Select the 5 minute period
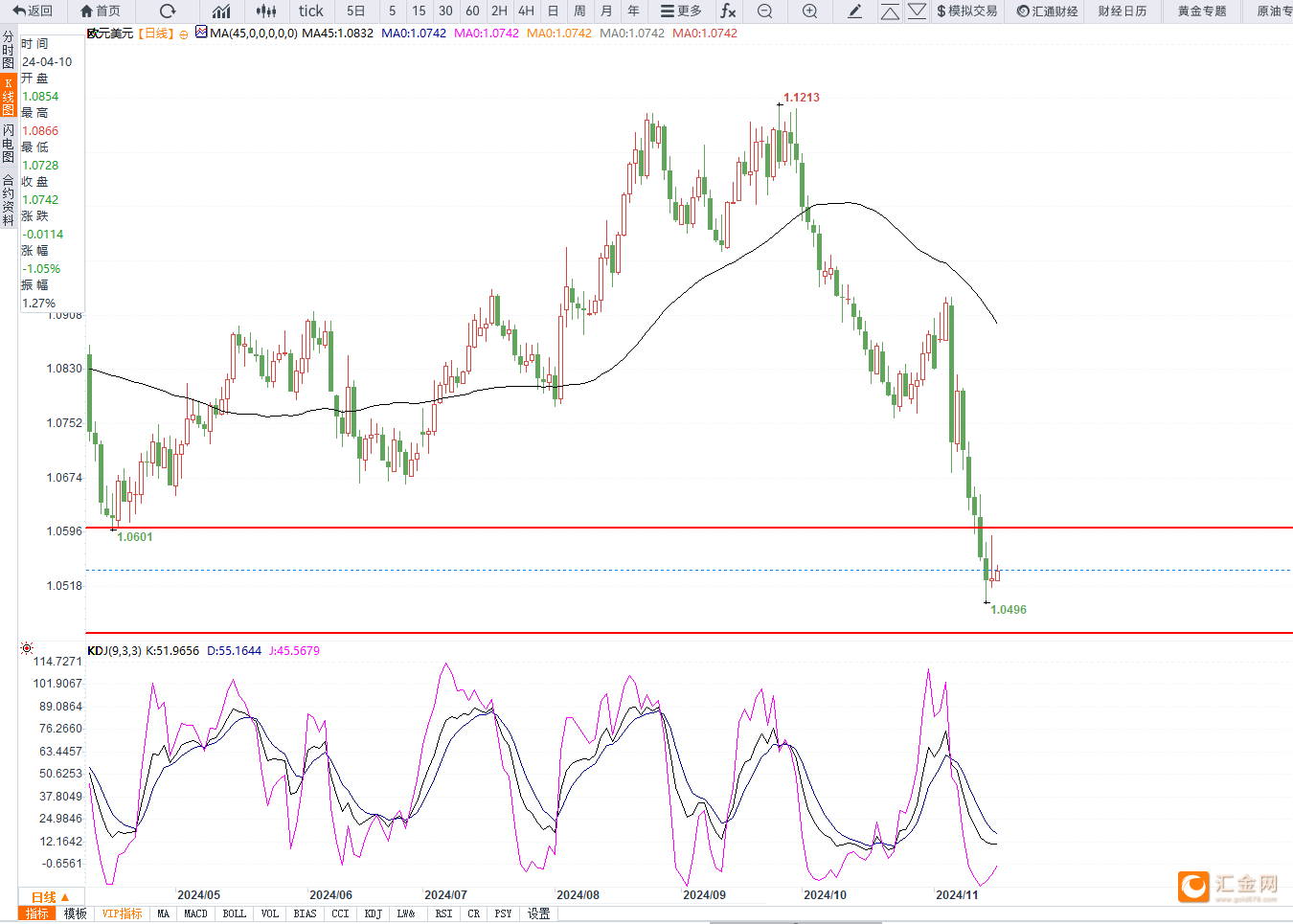The width and height of the screenshot is (1293, 924). point(392,11)
